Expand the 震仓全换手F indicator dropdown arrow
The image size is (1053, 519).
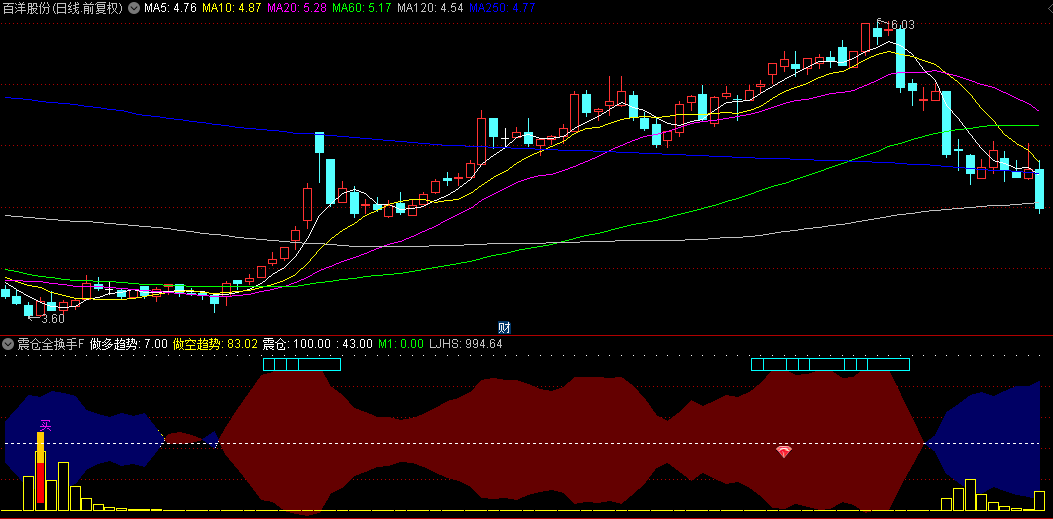(x=8, y=344)
